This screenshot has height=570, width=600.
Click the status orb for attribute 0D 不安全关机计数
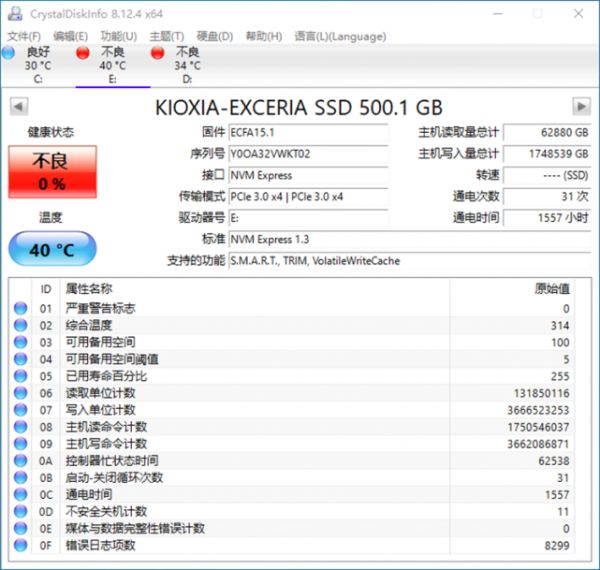tap(21, 511)
